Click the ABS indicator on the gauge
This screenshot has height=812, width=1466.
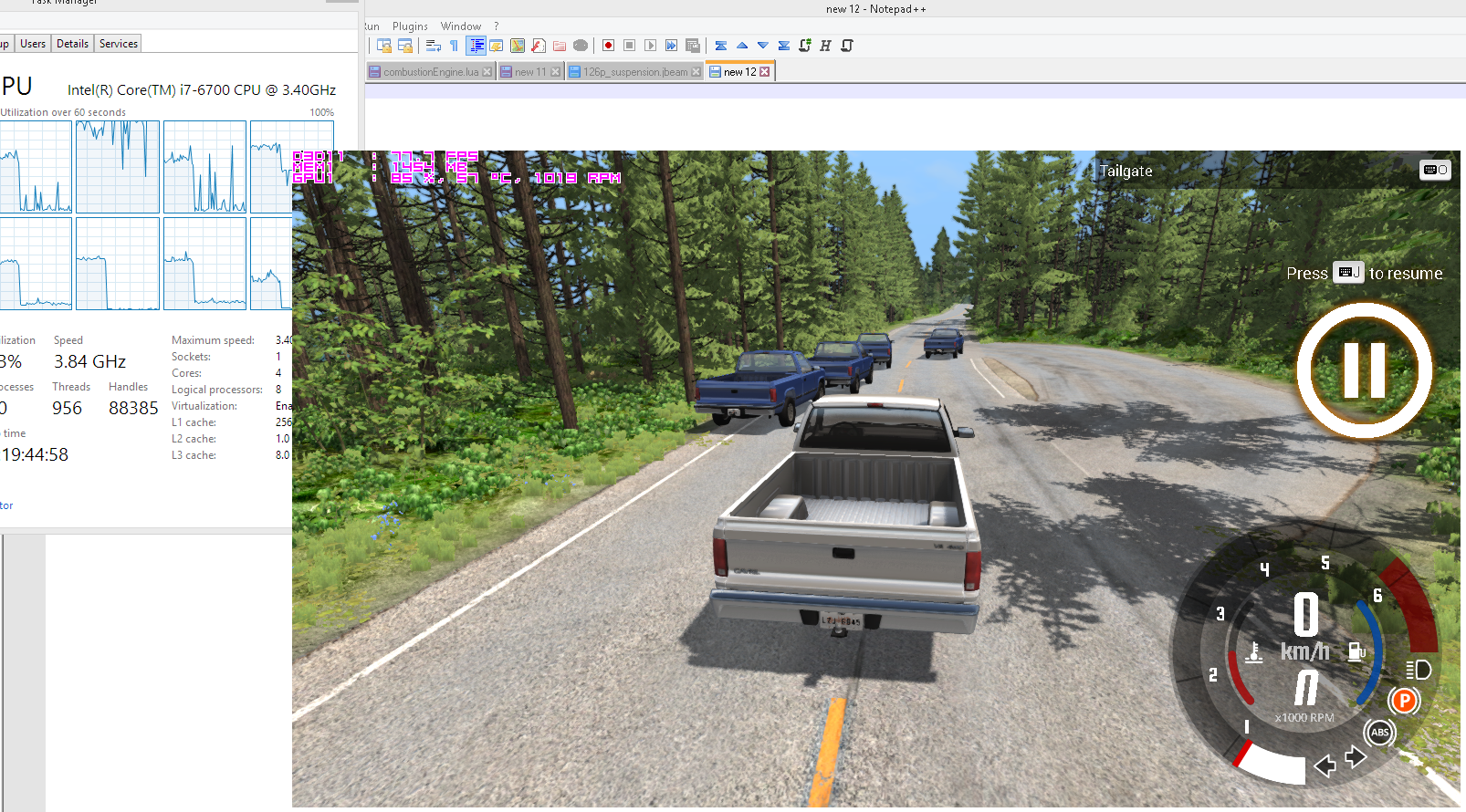(x=1380, y=732)
